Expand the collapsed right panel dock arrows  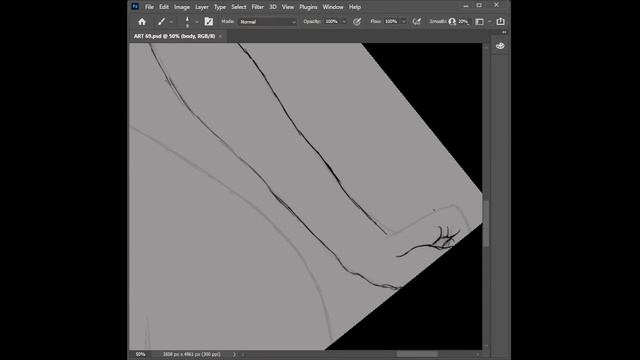(x=504, y=32)
